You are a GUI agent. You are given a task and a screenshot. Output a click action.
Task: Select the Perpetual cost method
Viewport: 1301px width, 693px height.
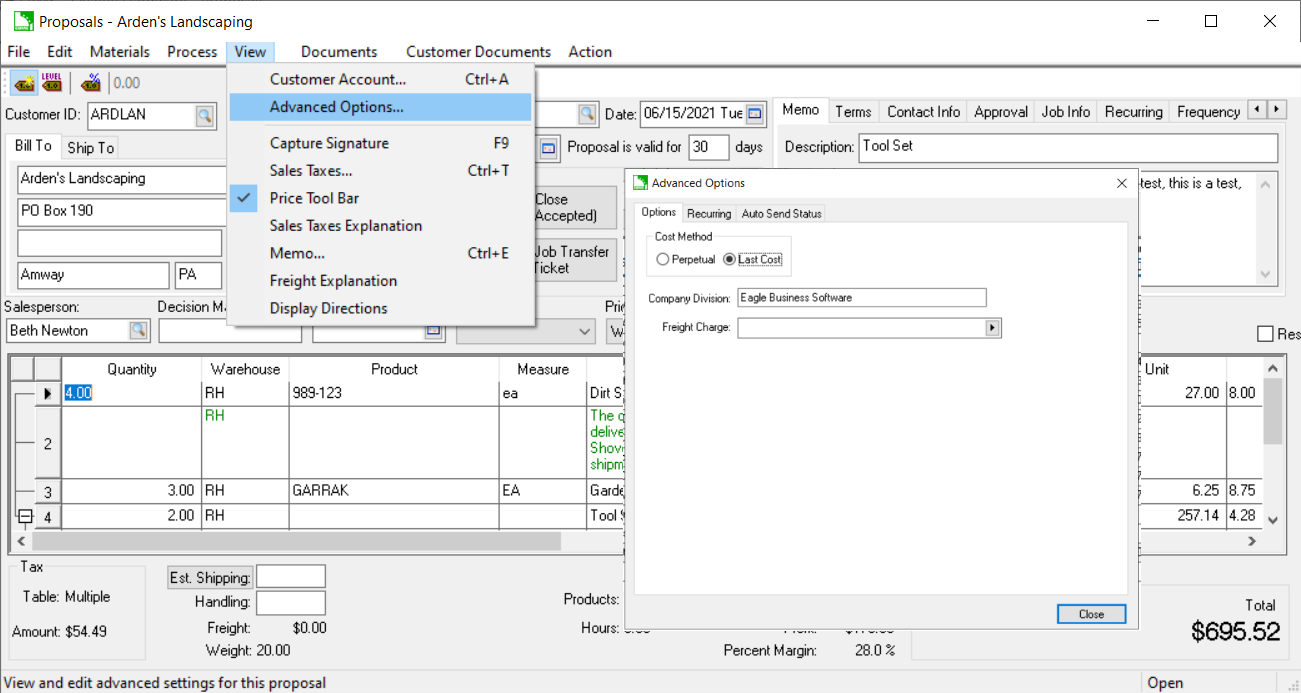pyautogui.click(x=663, y=260)
